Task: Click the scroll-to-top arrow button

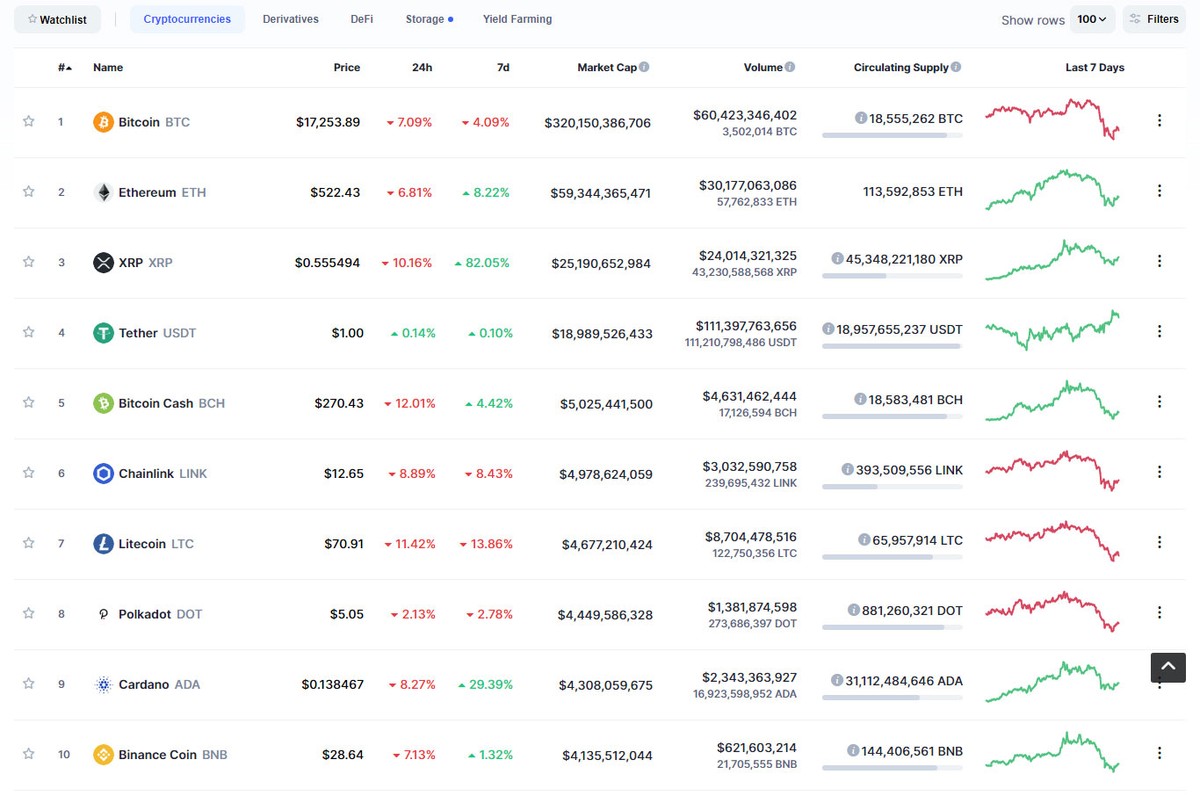Action: point(1167,667)
